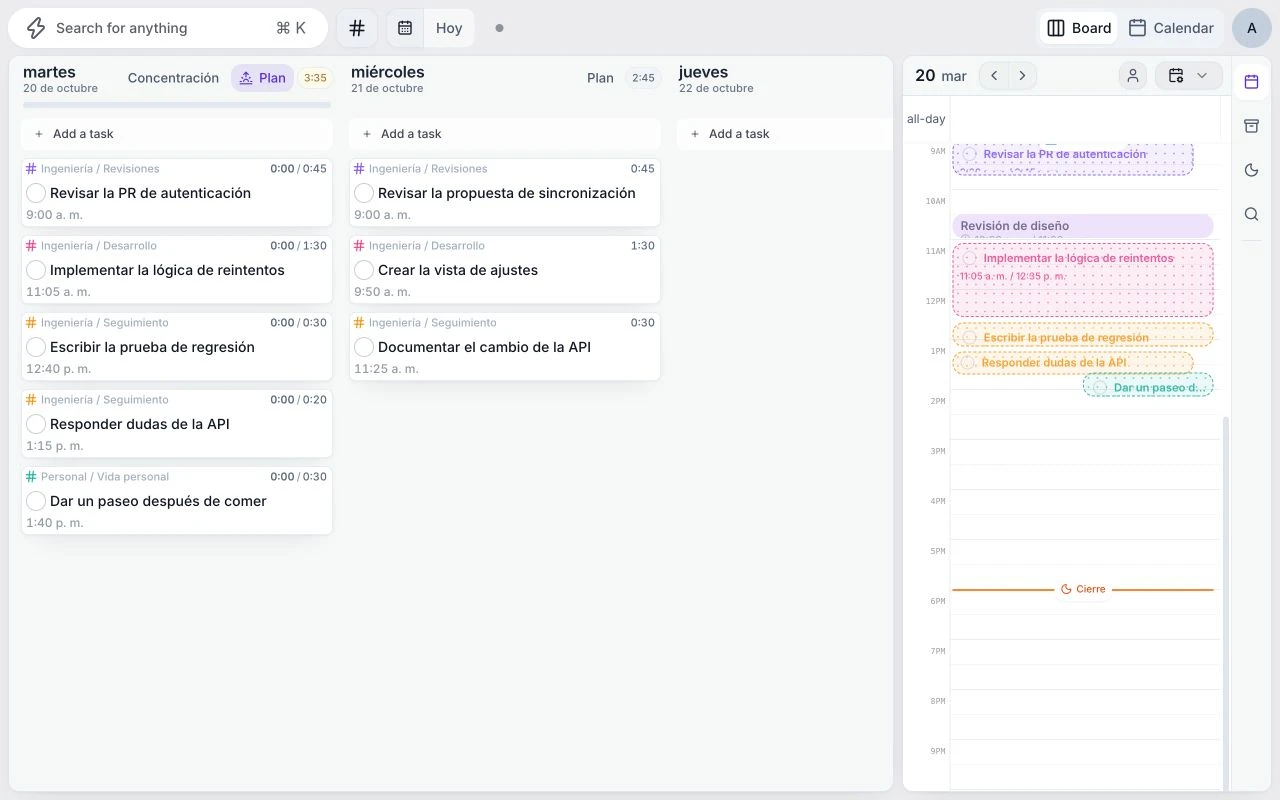Go to previous day in calendar
This screenshot has width=1280, height=800.
tap(994, 75)
